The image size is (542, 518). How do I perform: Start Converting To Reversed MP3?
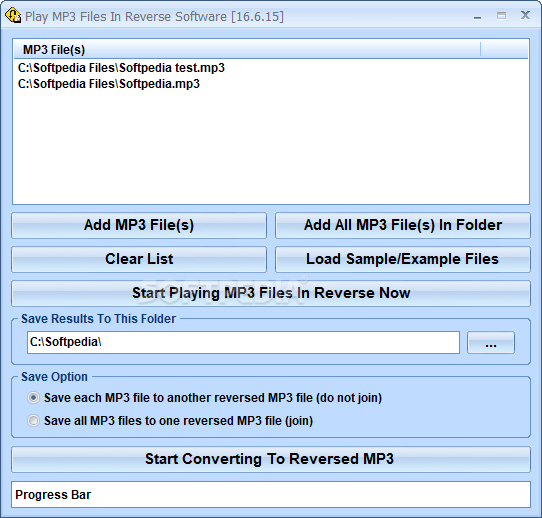click(271, 459)
